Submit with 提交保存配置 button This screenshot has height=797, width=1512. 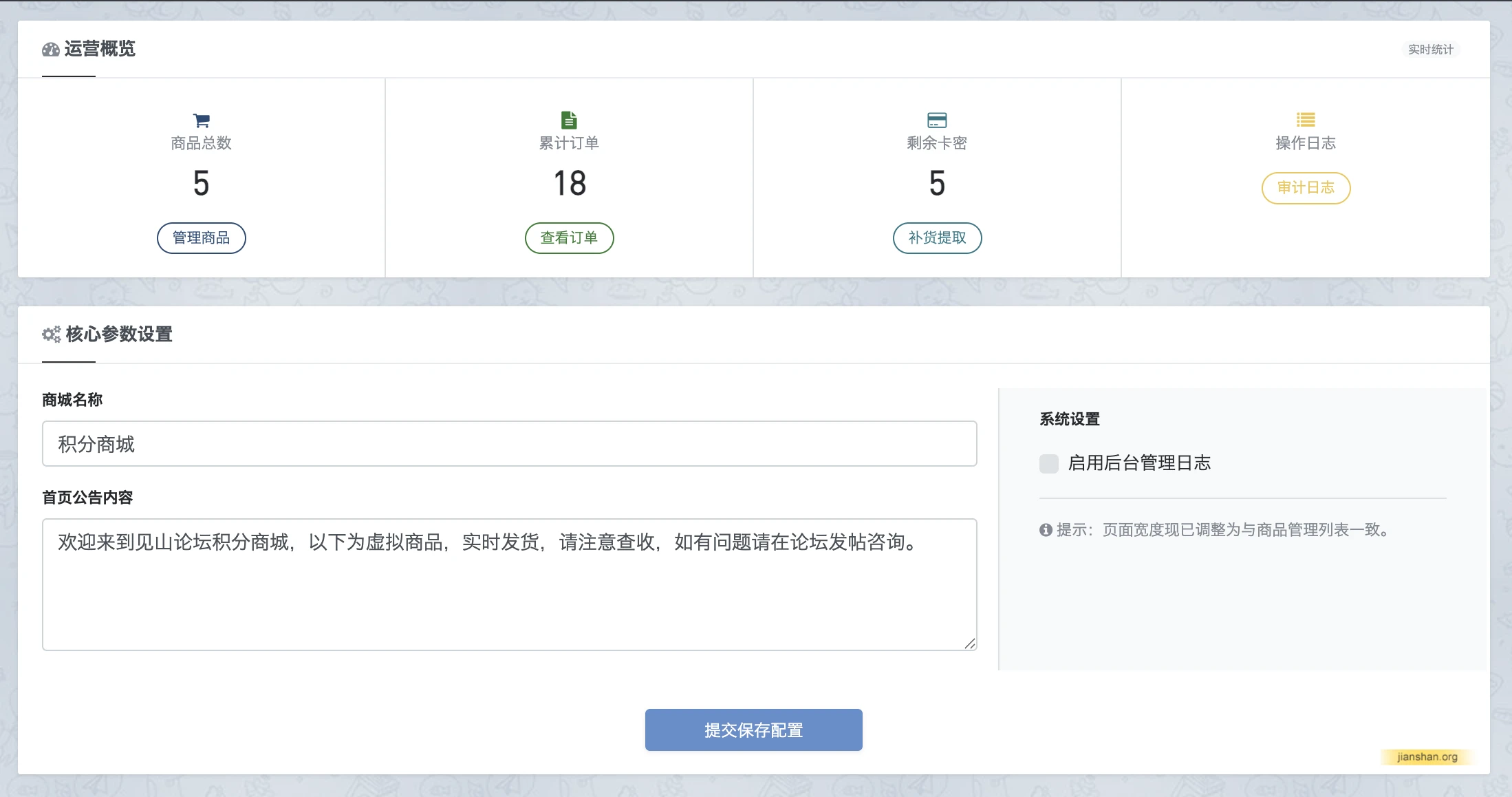click(754, 730)
